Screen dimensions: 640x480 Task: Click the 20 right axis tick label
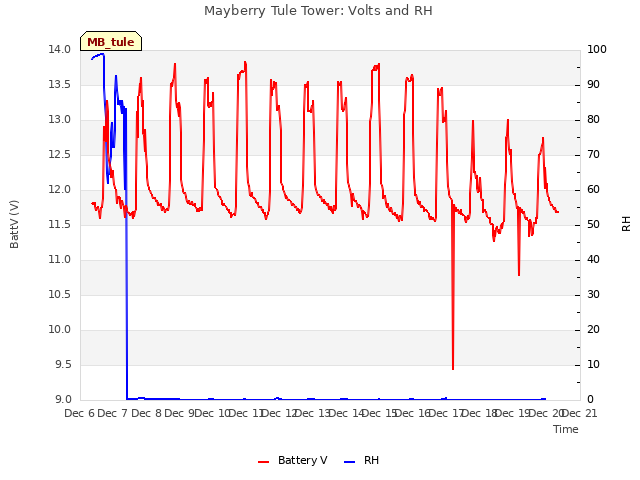click(x=593, y=330)
